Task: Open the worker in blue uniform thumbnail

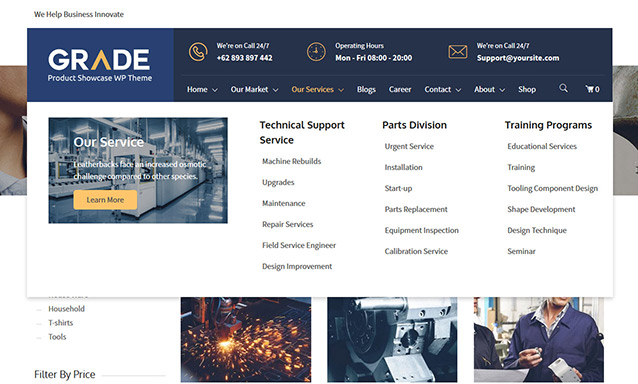Action: coord(539,339)
